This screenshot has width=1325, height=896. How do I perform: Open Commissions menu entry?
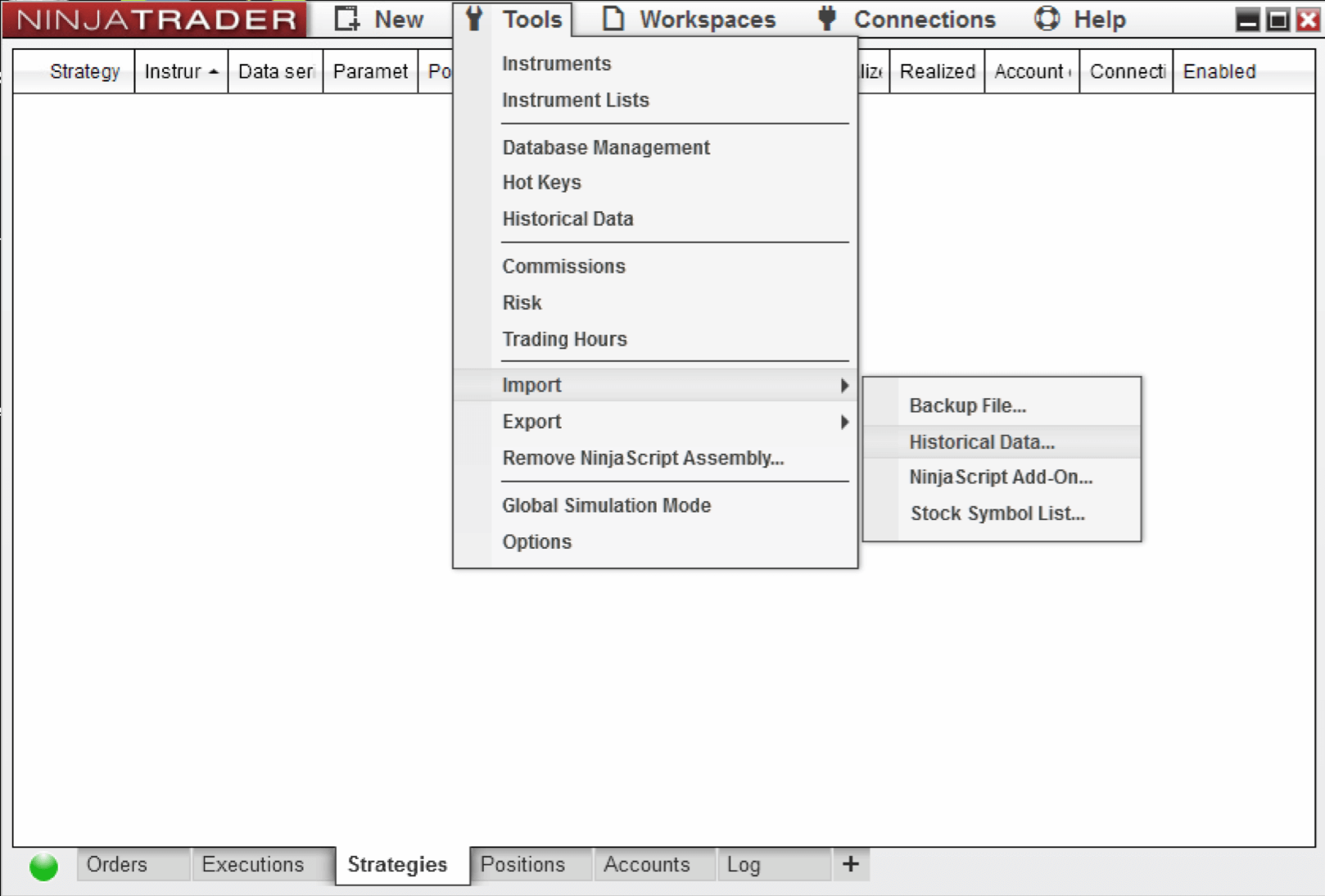(563, 266)
